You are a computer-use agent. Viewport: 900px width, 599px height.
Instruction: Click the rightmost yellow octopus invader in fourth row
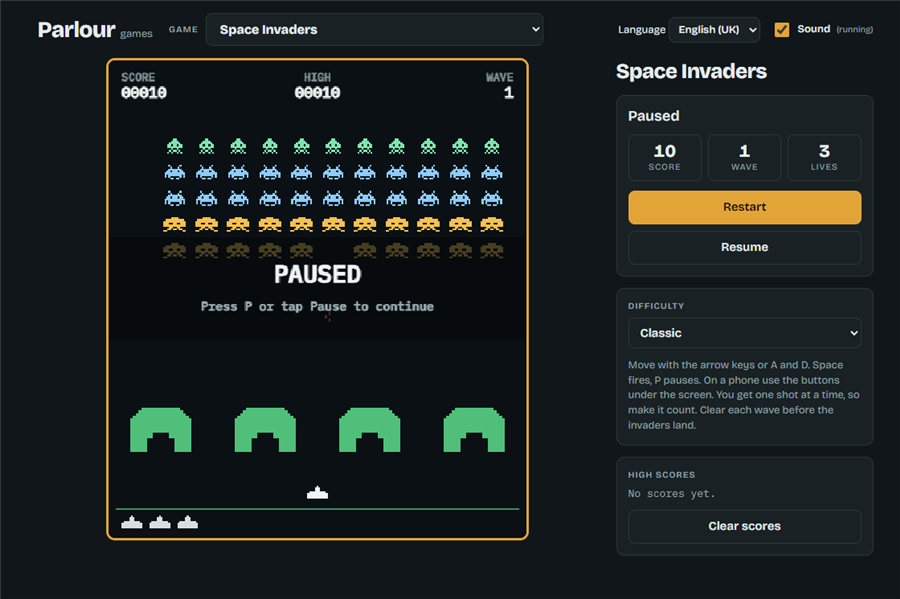(x=492, y=224)
